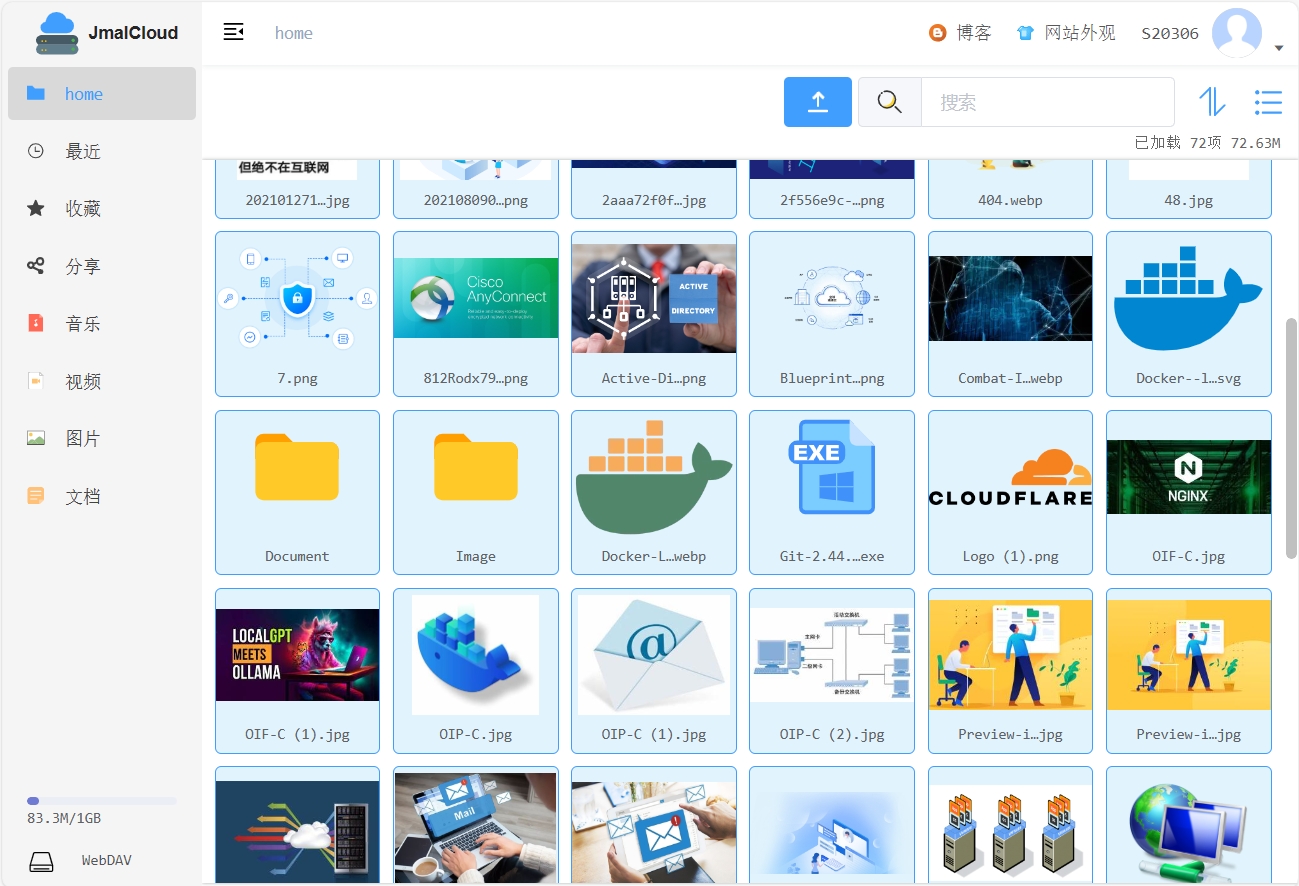Click the 202108090...png file name

(476, 200)
